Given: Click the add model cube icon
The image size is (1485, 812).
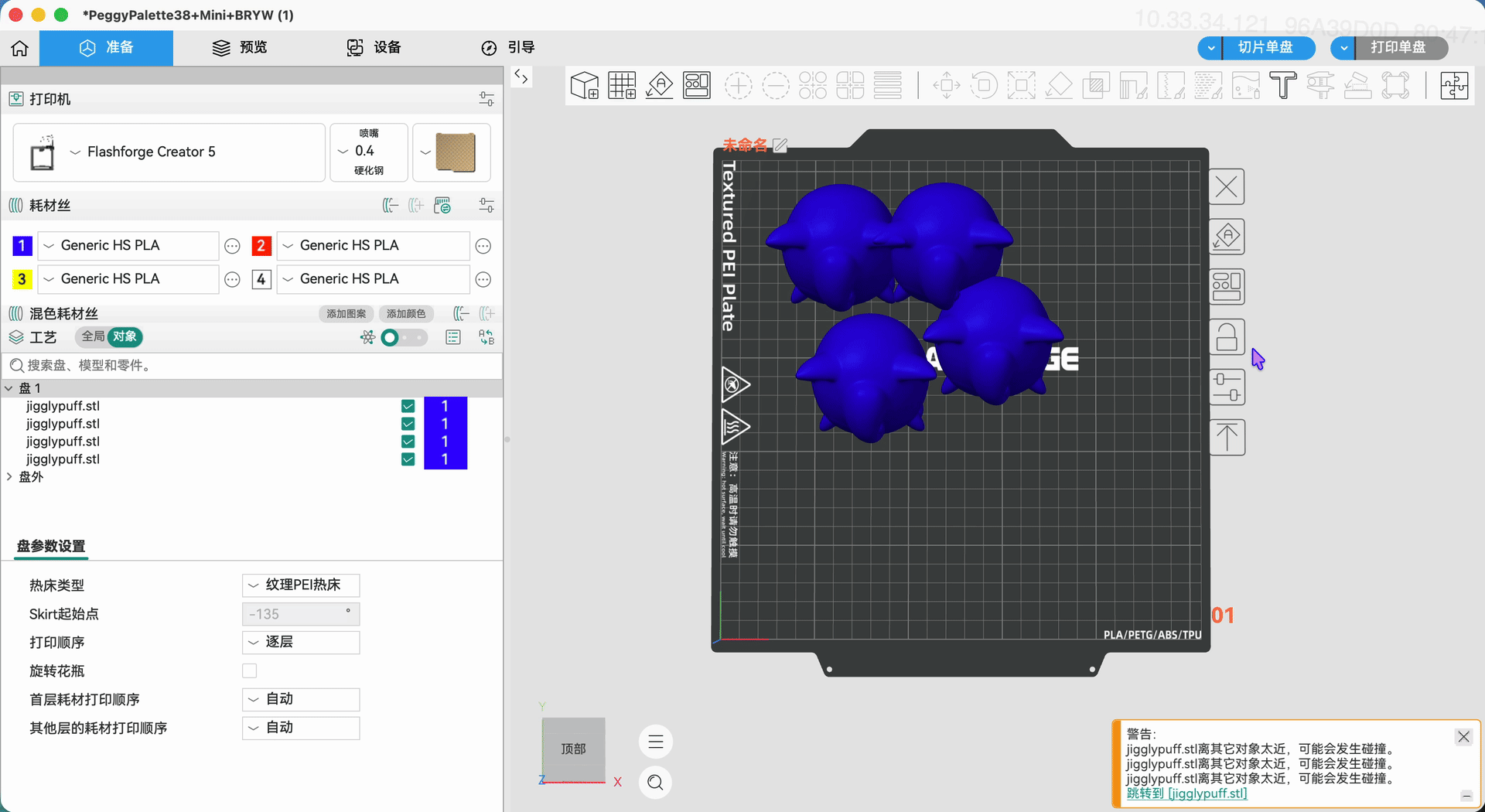Looking at the screenshot, I should coord(585,85).
